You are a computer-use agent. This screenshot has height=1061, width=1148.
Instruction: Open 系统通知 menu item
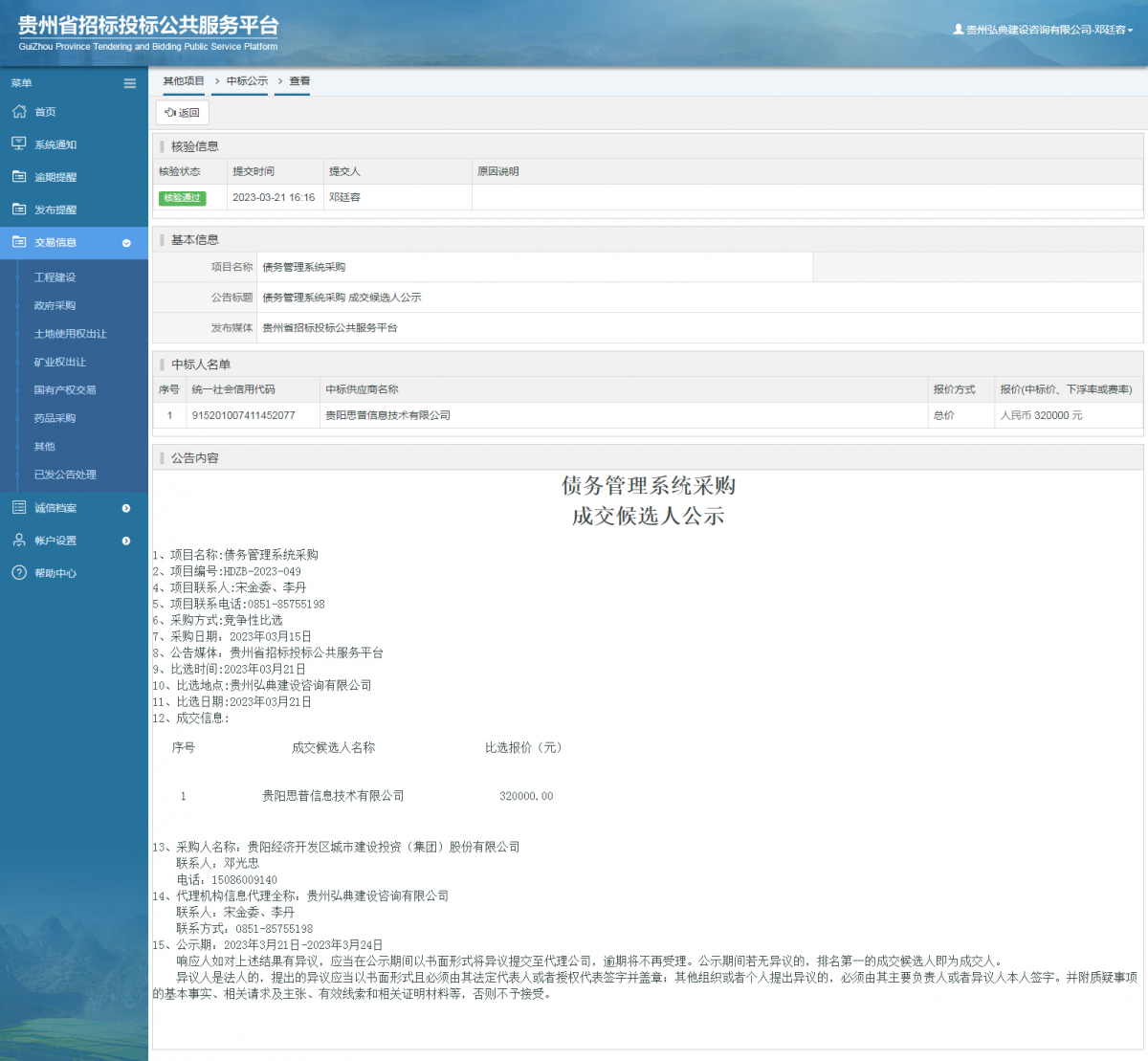[74, 144]
